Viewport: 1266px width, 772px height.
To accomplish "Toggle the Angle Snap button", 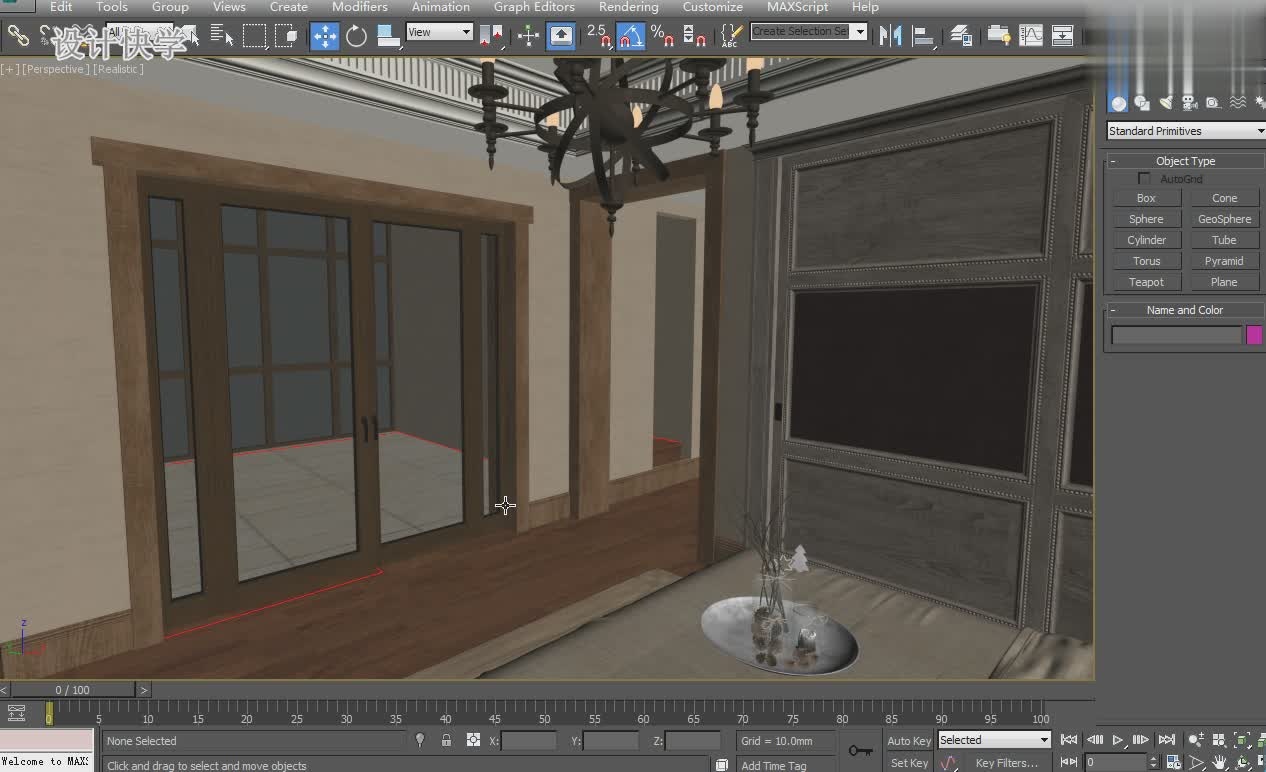I will pos(631,37).
